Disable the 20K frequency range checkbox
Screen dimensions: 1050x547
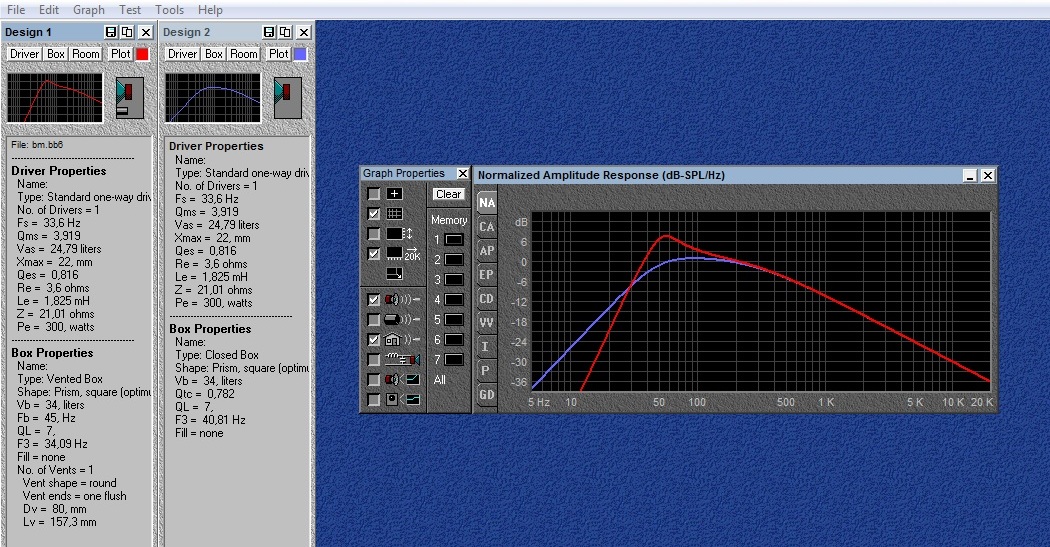[373, 254]
